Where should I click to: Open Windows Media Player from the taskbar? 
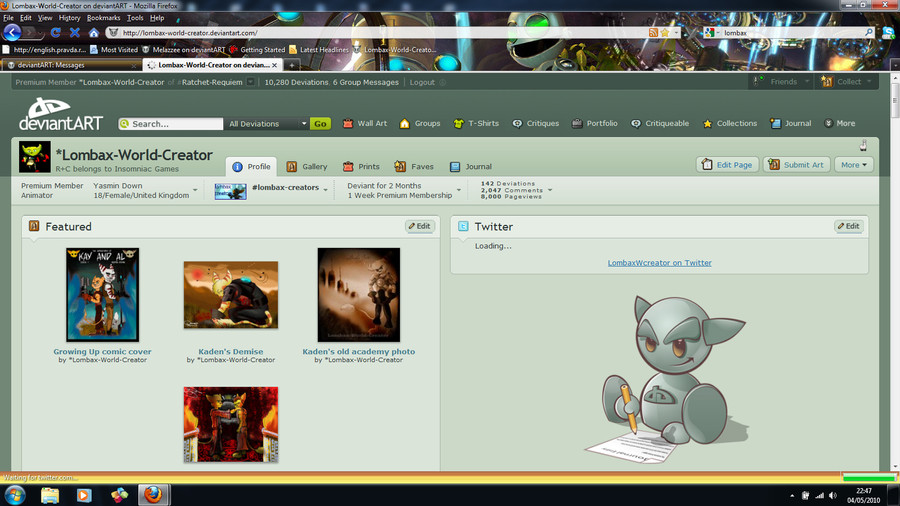coord(84,495)
